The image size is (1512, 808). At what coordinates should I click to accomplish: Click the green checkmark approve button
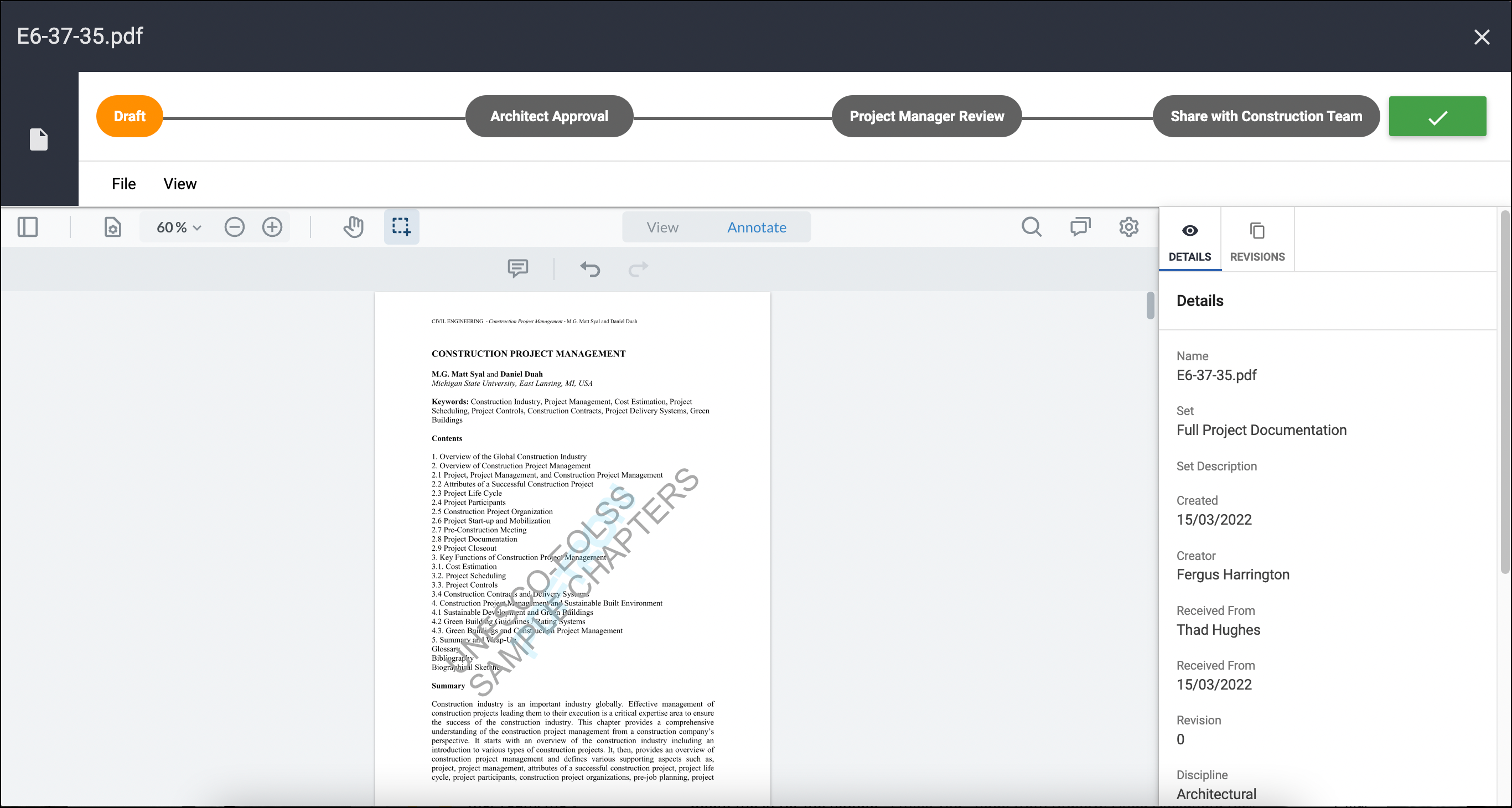[x=1437, y=116]
